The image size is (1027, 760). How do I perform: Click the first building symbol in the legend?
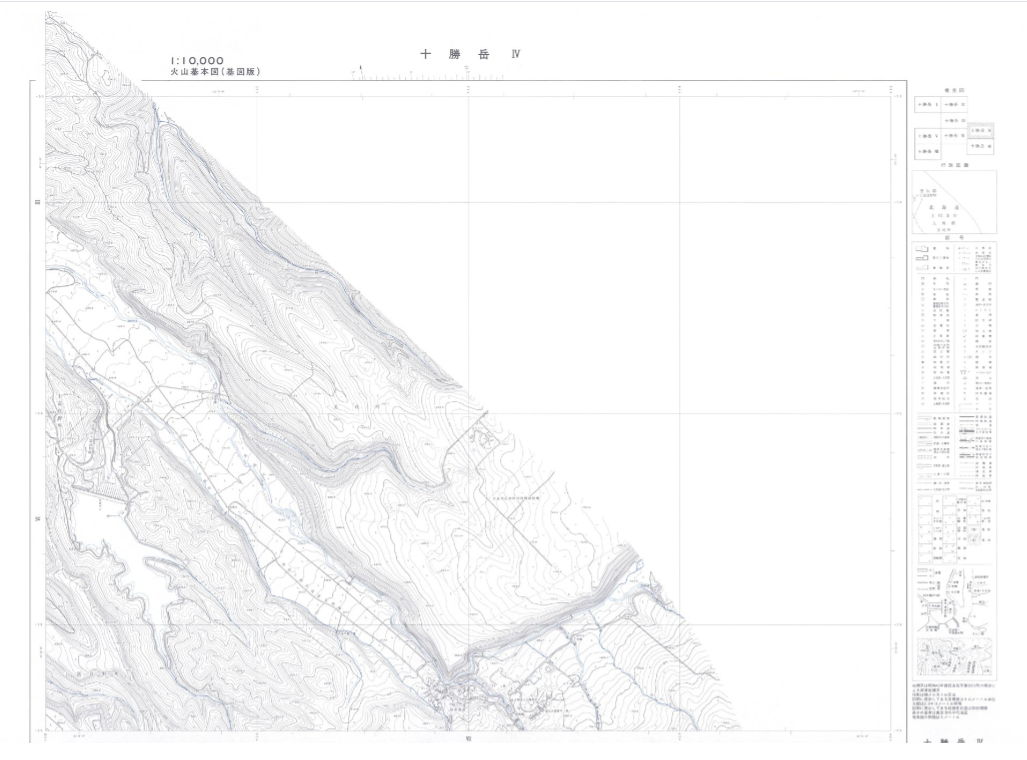922,248
